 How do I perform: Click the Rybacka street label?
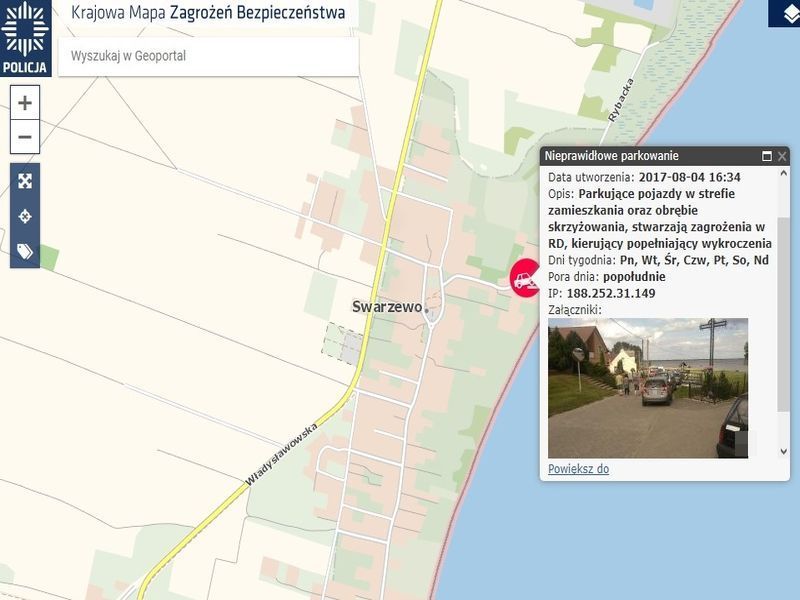point(621,100)
